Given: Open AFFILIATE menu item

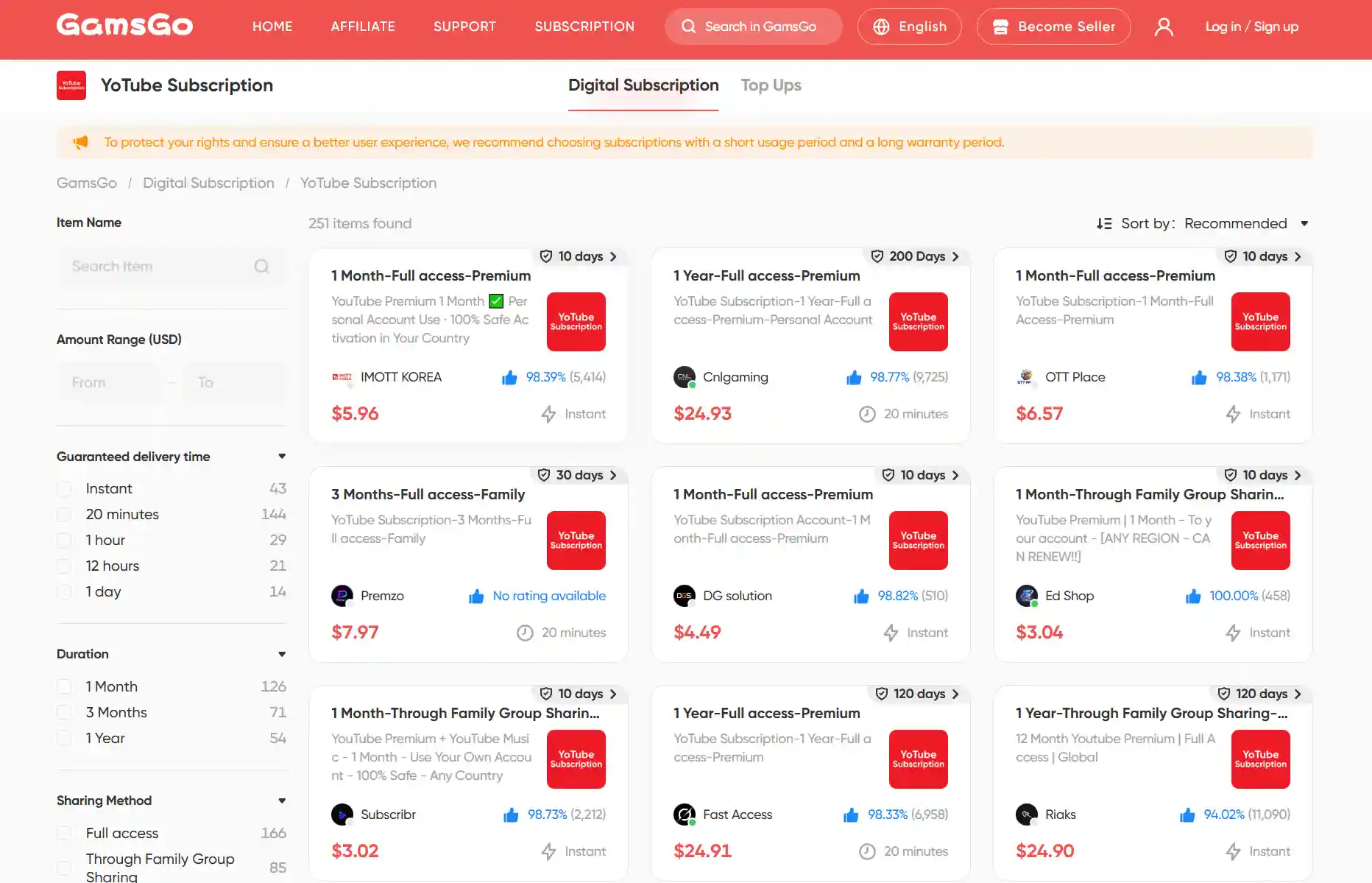Looking at the screenshot, I should coord(363,27).
